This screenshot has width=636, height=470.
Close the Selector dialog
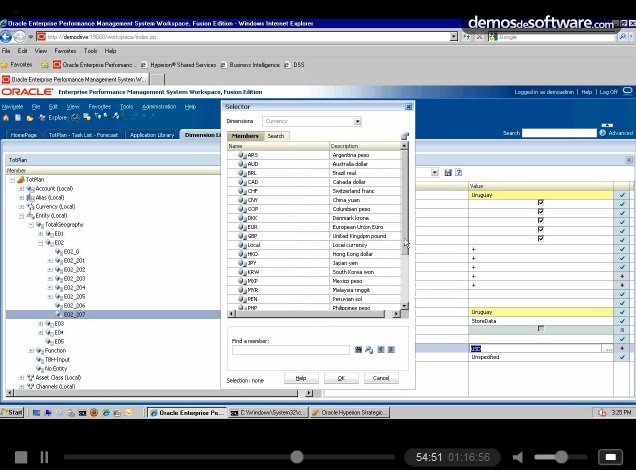[x=408, y=107]
